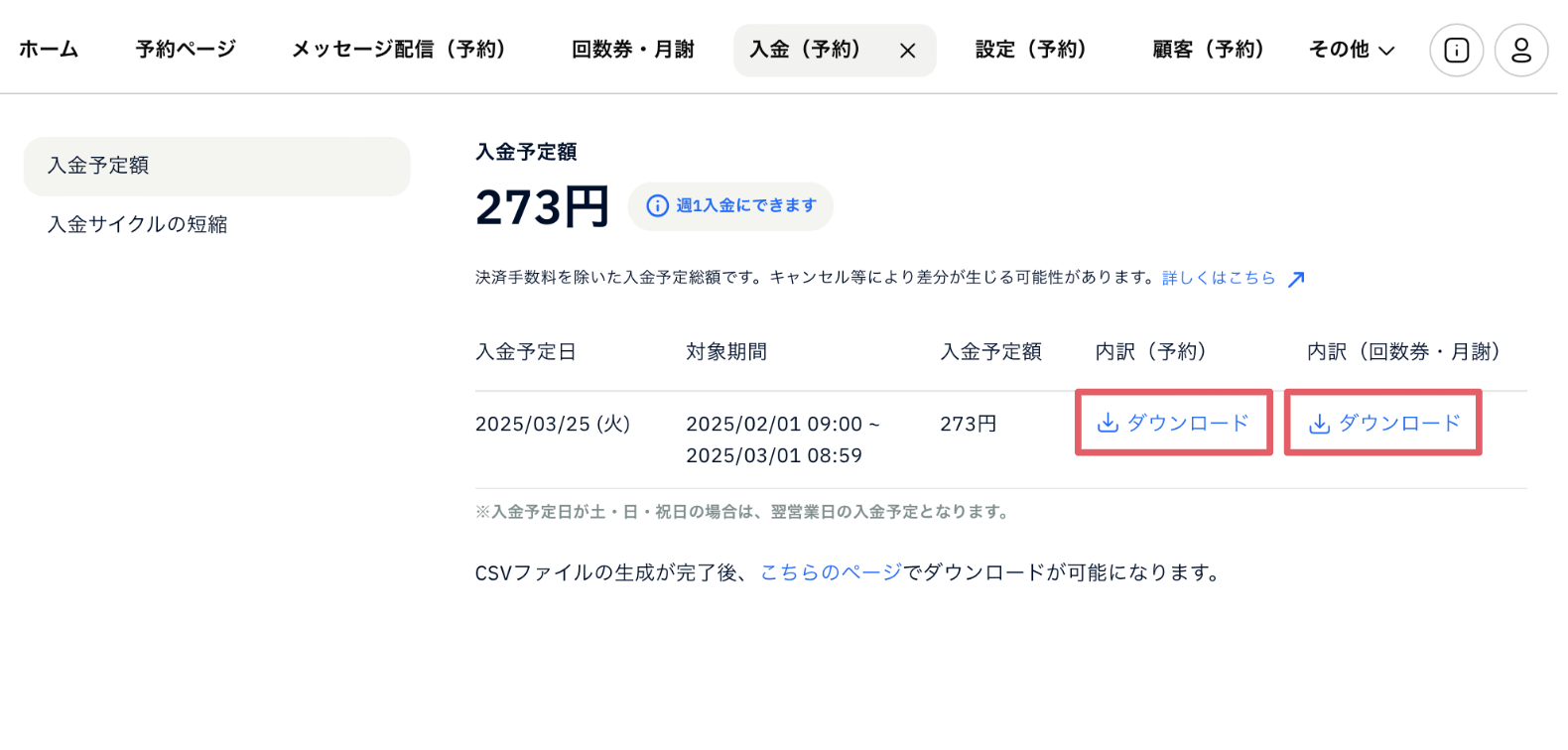Click ダウンロード text for 内訳（予約）
Screen dimensions: 1568x750
[1188, 424]
